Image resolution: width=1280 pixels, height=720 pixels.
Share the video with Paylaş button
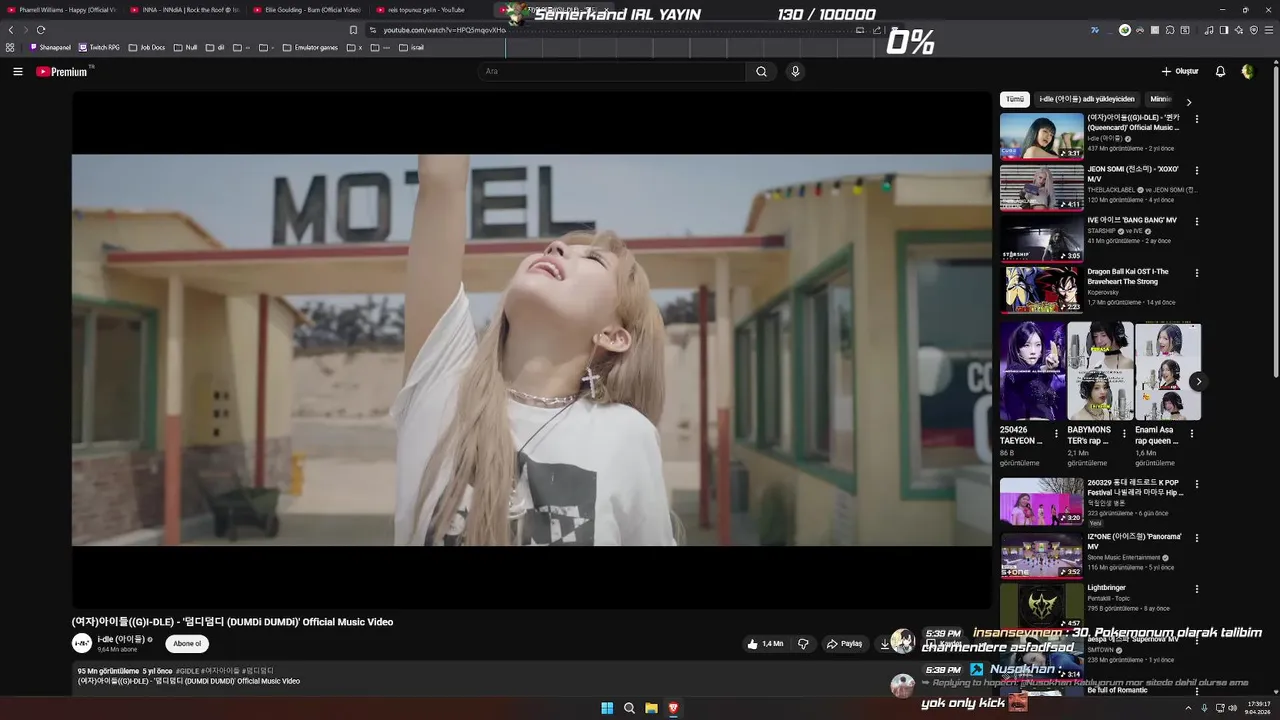pos(844,644)
